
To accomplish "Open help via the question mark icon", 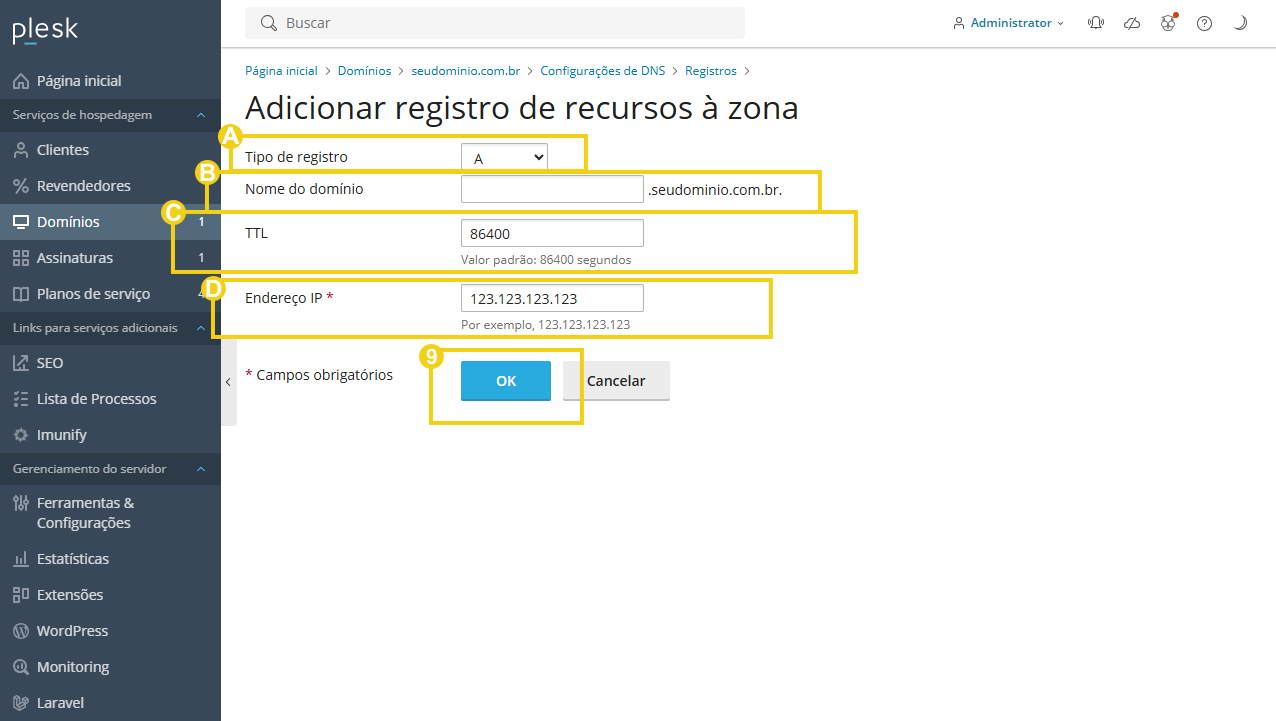I will (1204, 22).
